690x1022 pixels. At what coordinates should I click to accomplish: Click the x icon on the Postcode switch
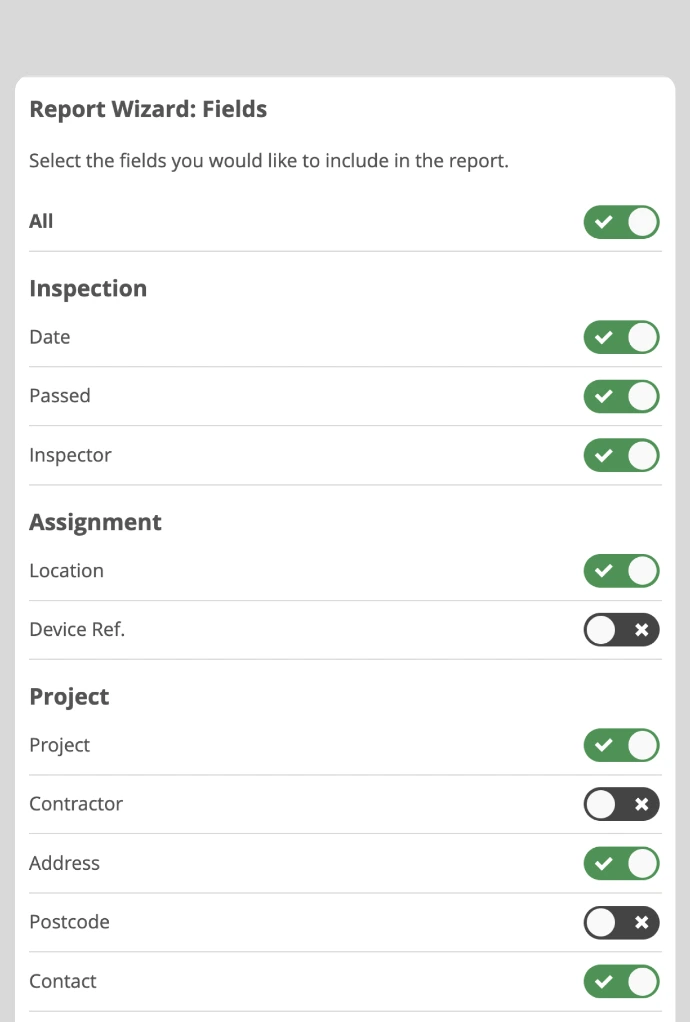640,922
